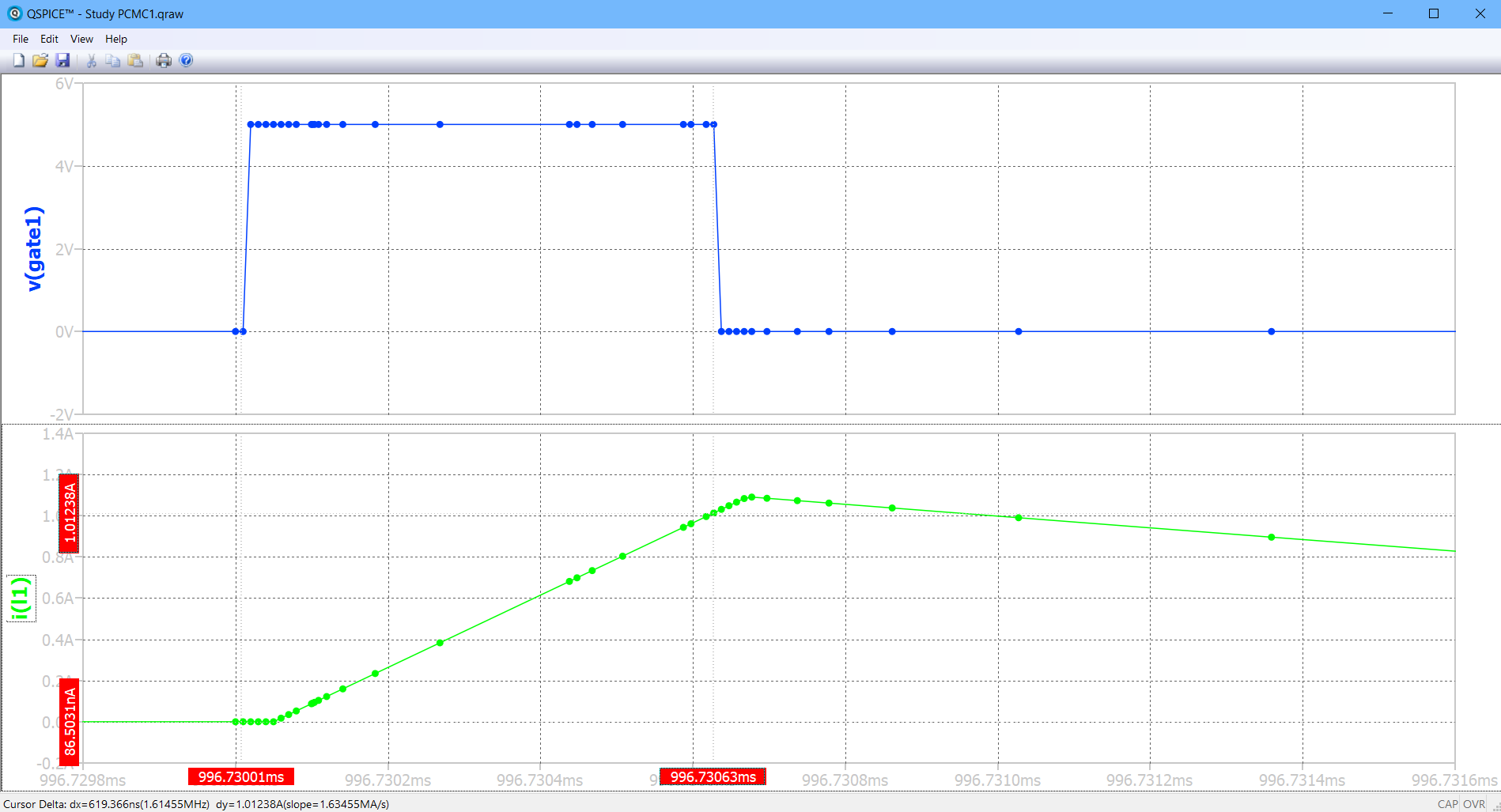Image resolution: width=1501 pixels, height=812 pixels.
Task: Open the Help menu
Action: pyautogui.click(x=116, y=39)
